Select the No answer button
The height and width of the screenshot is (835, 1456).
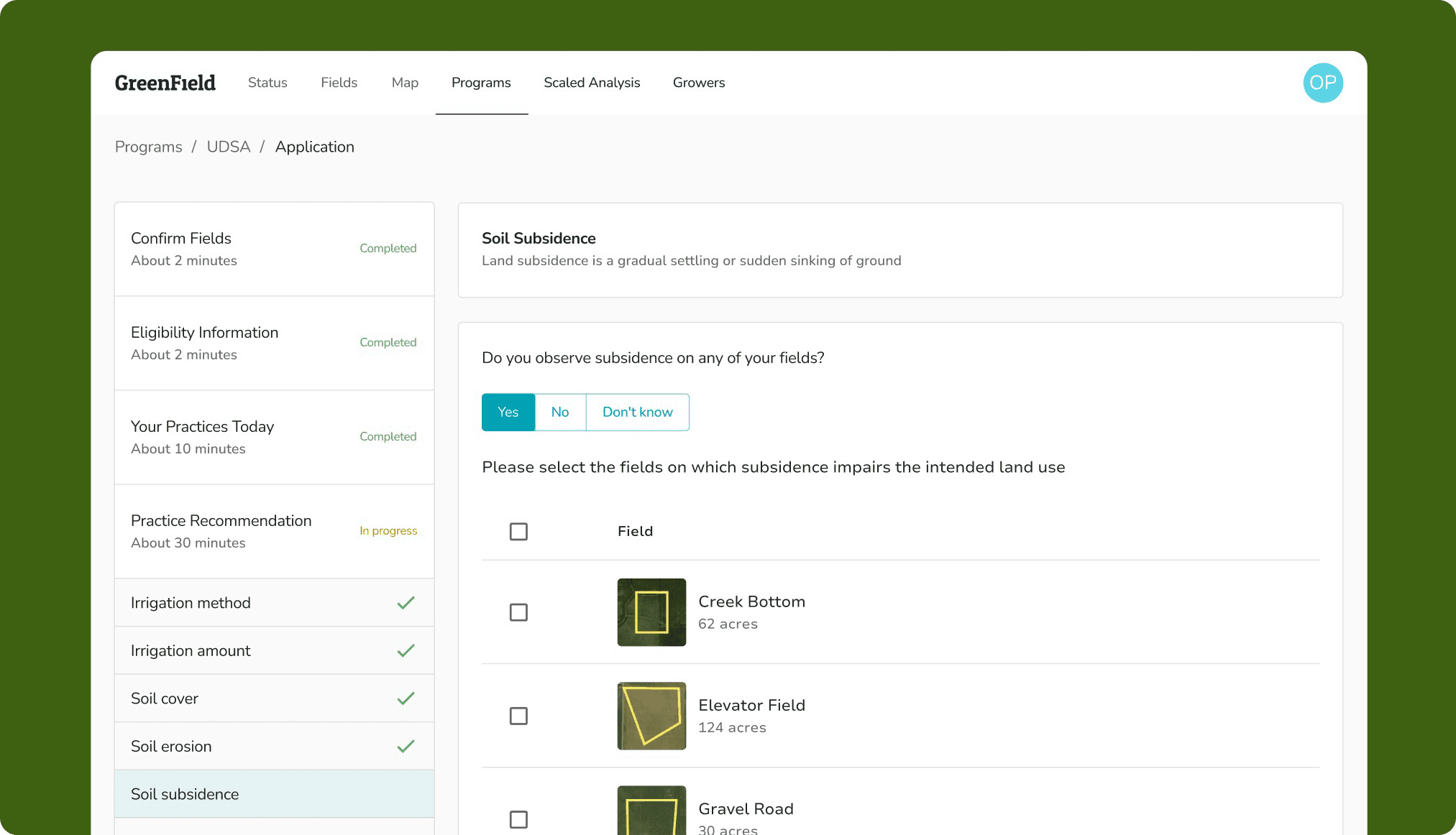560,412
